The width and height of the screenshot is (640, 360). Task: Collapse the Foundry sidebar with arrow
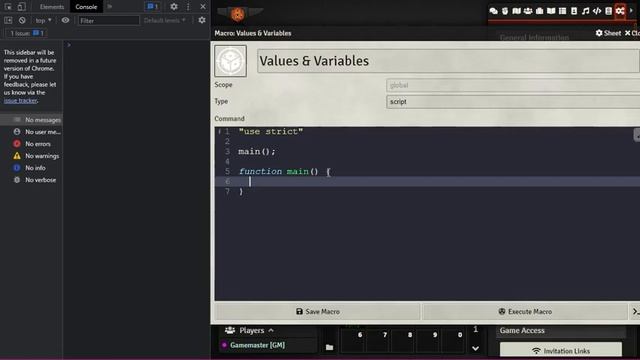(x=631, y=11)
